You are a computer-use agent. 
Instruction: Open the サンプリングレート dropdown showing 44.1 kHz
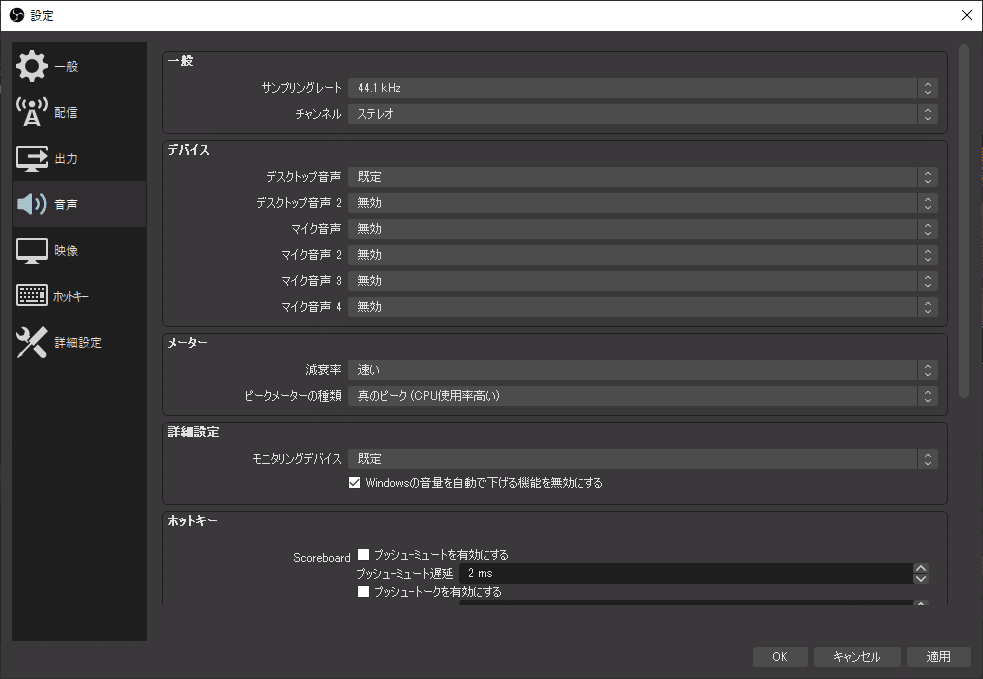tap(643, 88)
